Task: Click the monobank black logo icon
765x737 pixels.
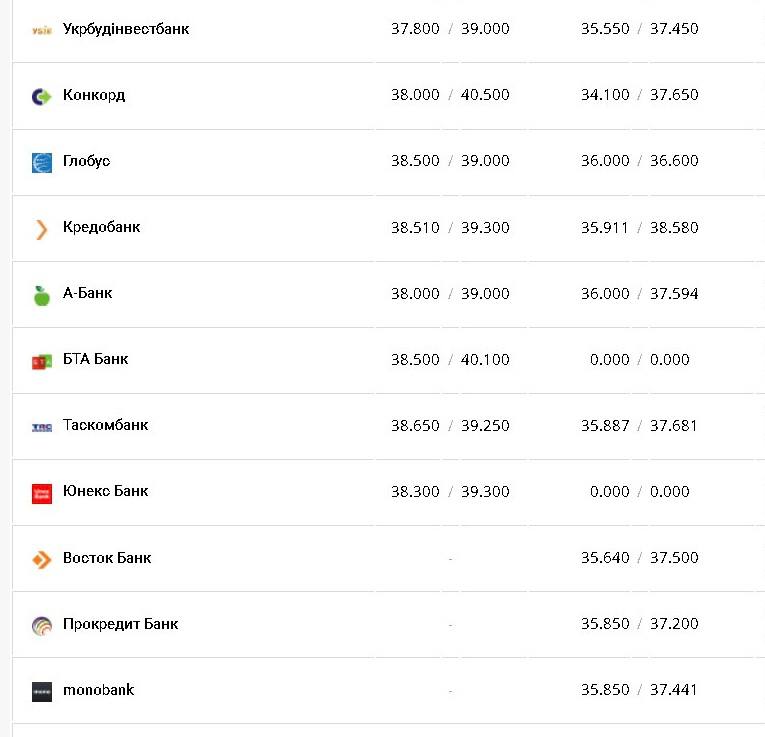Action: [x=41, y=691]
